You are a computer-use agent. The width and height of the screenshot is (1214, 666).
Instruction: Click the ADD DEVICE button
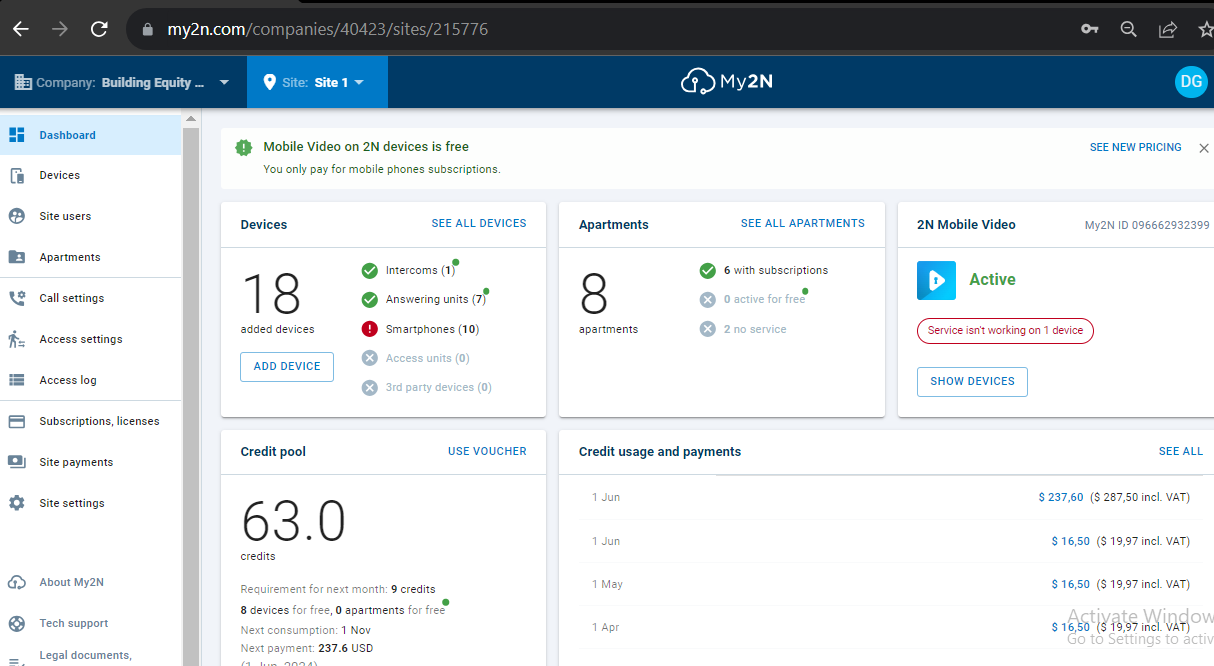tap(287, 366)
